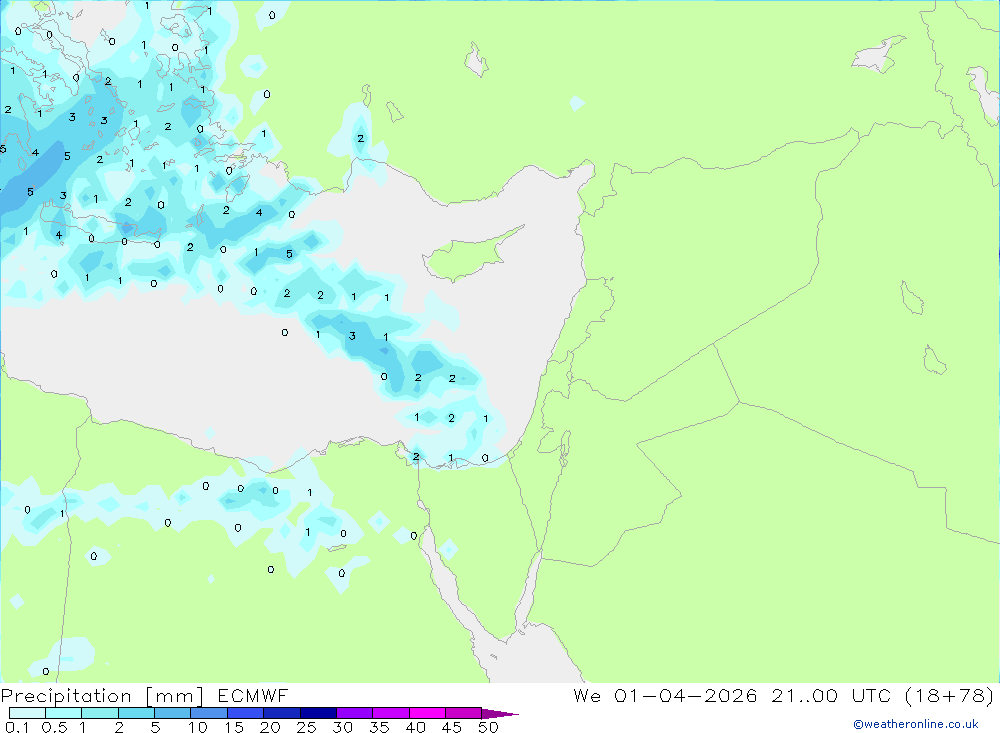Click the 0.5–1 mm legend color swatch
1000x733 pixels.
click(63, 713)
